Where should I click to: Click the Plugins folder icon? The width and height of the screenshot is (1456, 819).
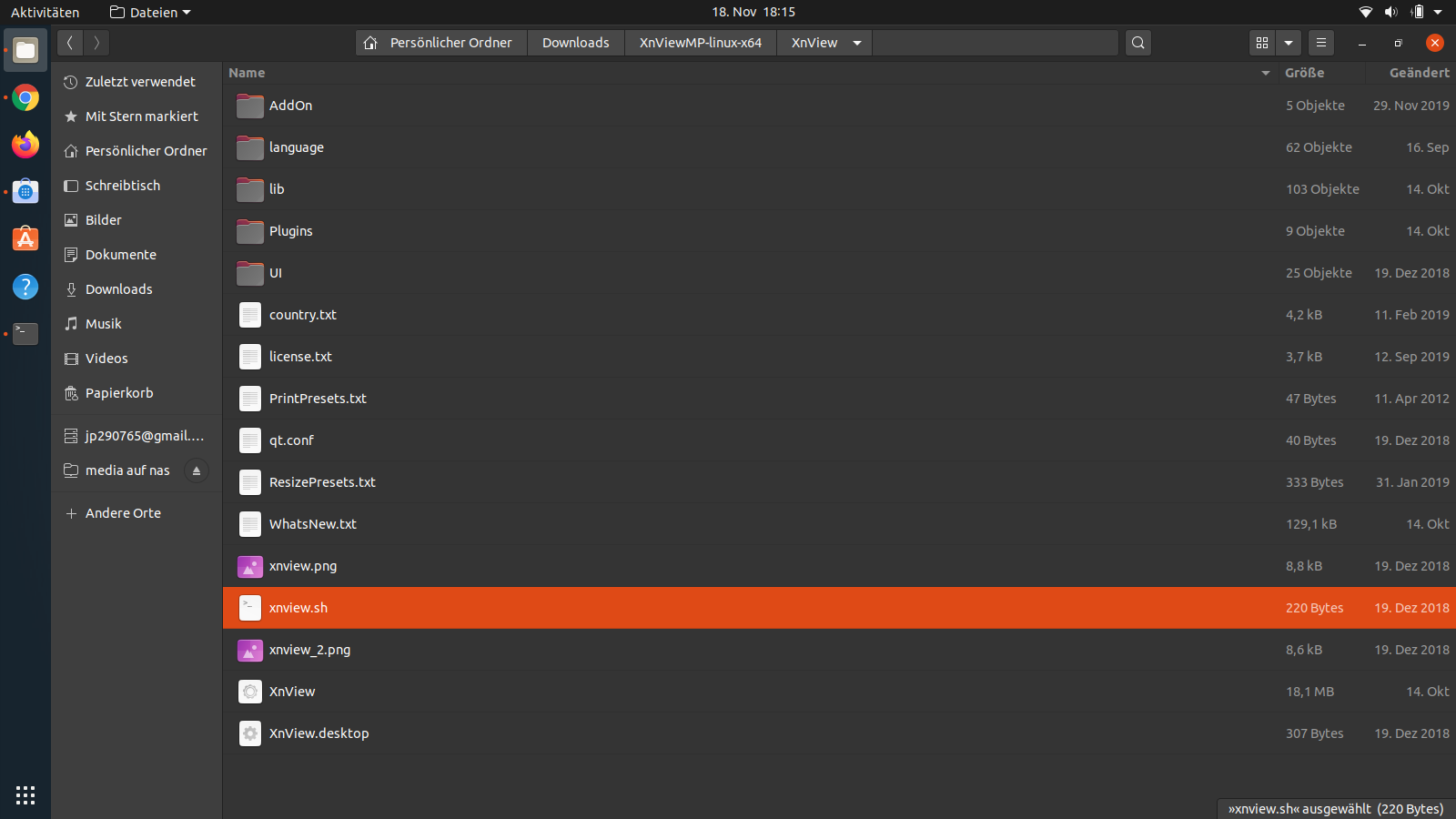(250, 231)
